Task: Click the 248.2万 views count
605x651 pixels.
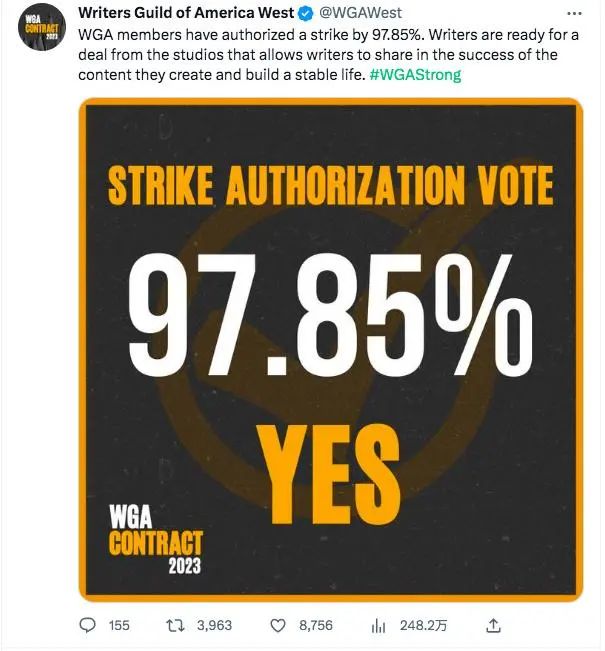Action: 422,625
